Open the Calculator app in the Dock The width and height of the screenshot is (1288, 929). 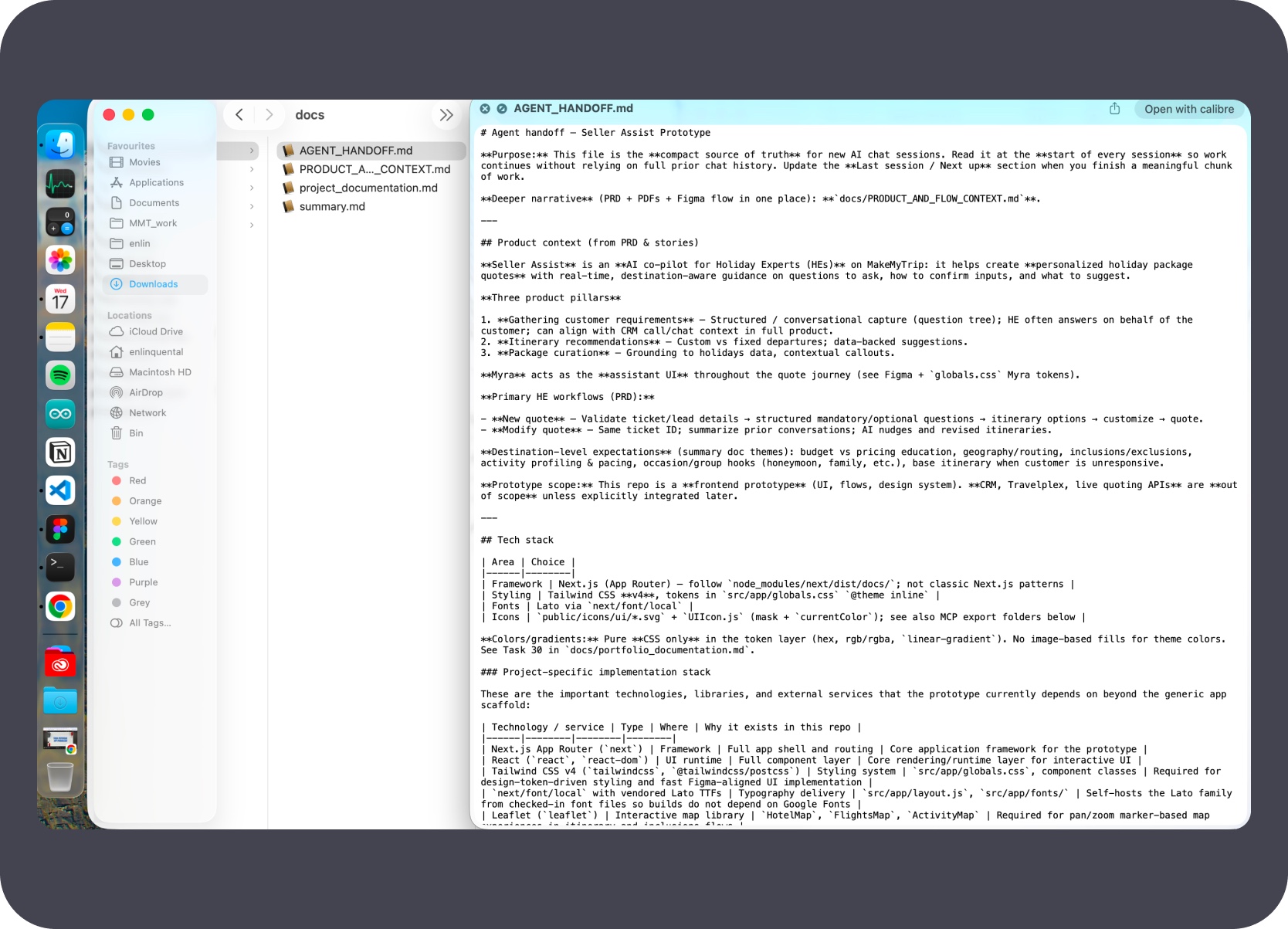point(60,222)
